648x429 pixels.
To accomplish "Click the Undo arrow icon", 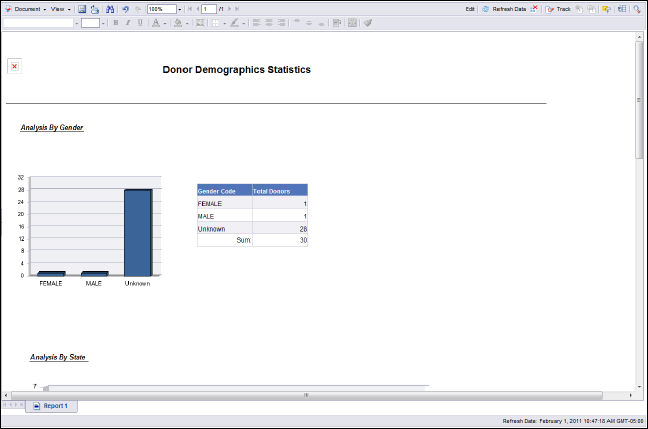I will point(125,8).
